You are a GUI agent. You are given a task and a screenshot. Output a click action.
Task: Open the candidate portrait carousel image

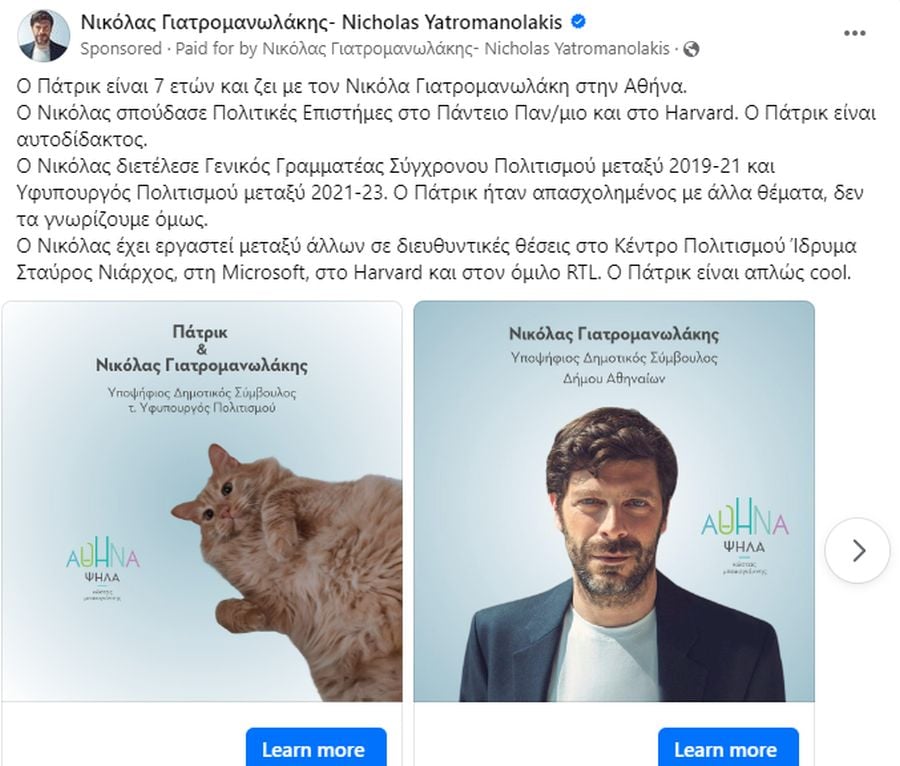point(614,501)
